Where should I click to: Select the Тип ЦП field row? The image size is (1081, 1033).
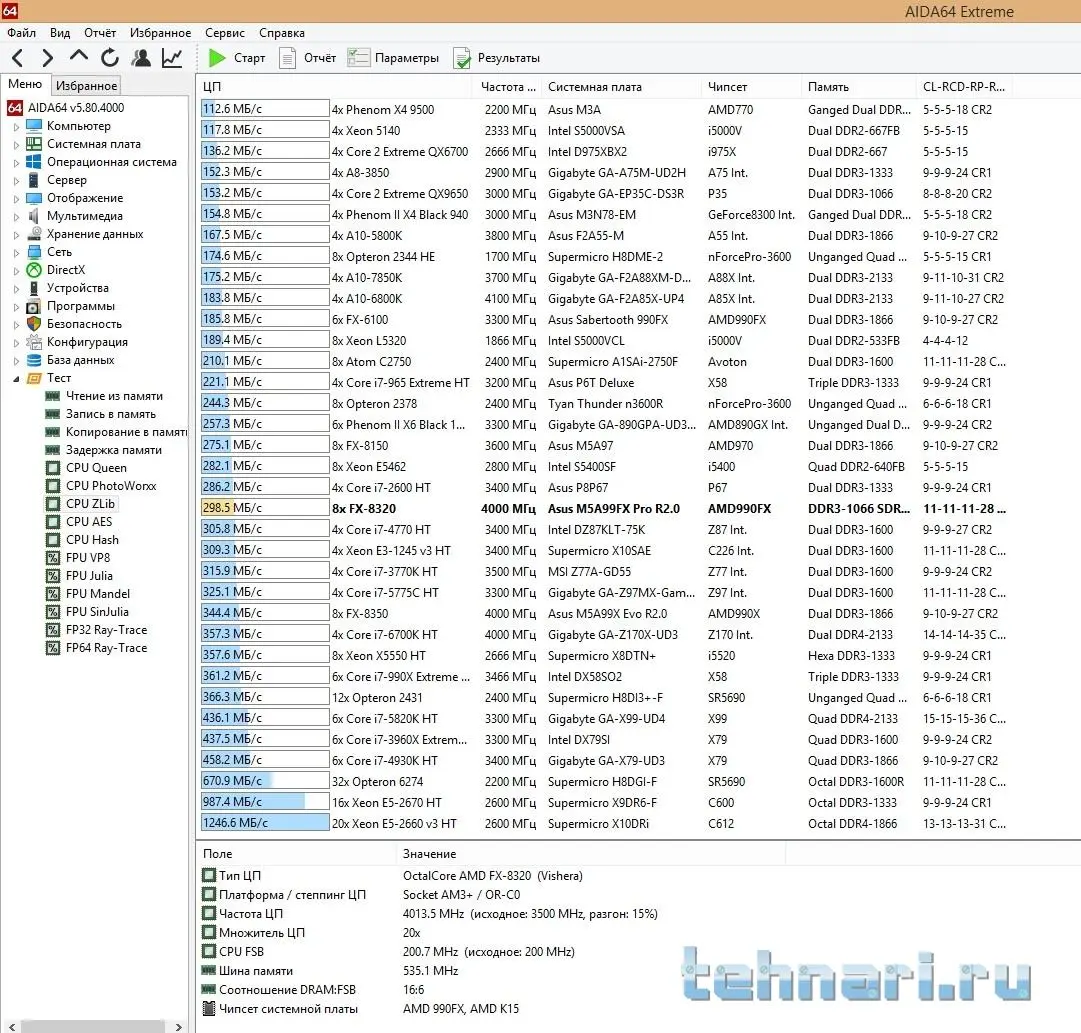tap(393, 876)
